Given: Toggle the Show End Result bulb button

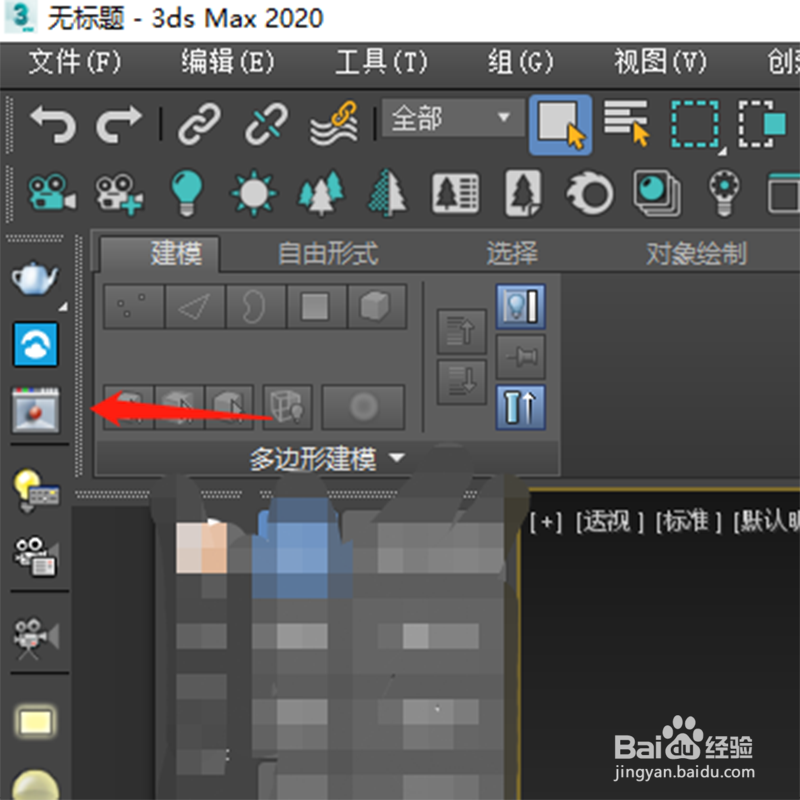Looking at the screenshot, I should [x=520, y=307].
